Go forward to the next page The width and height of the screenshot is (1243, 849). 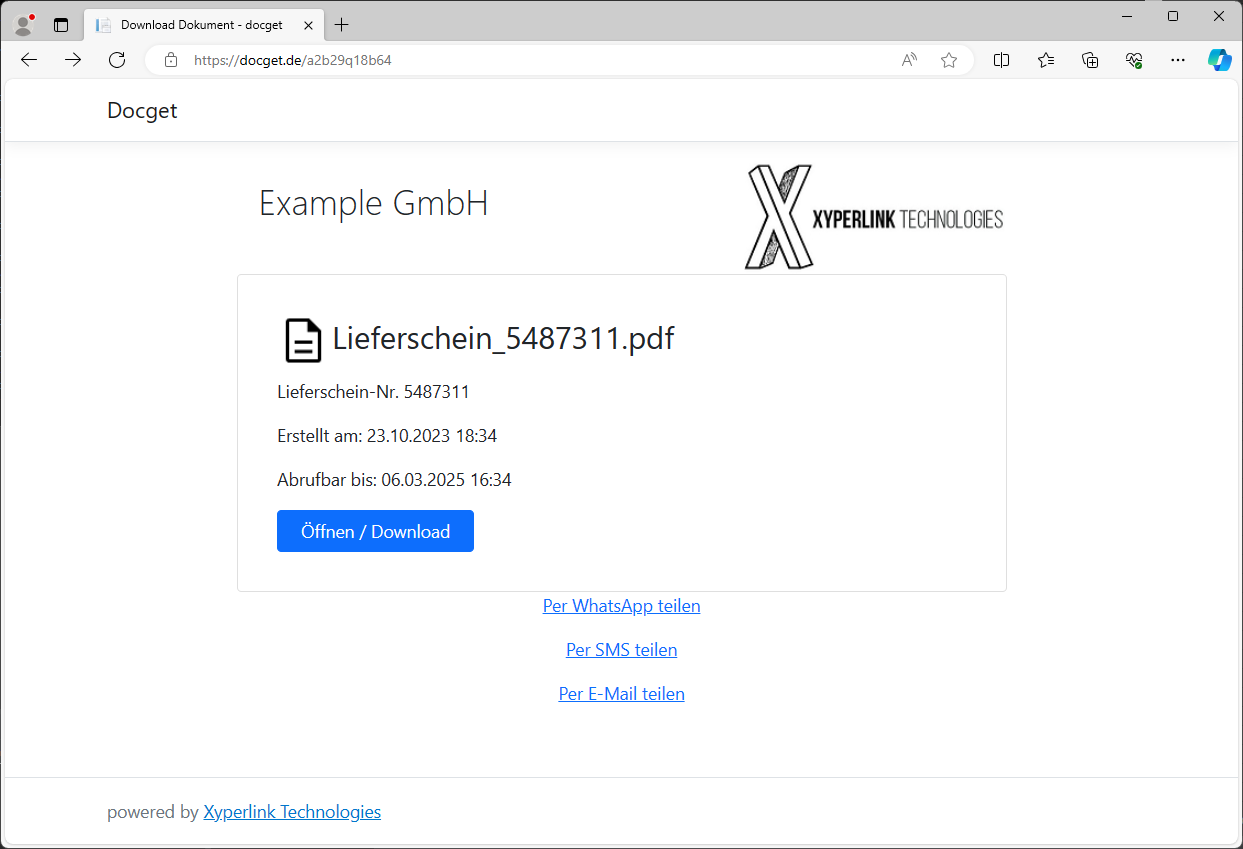73,60
